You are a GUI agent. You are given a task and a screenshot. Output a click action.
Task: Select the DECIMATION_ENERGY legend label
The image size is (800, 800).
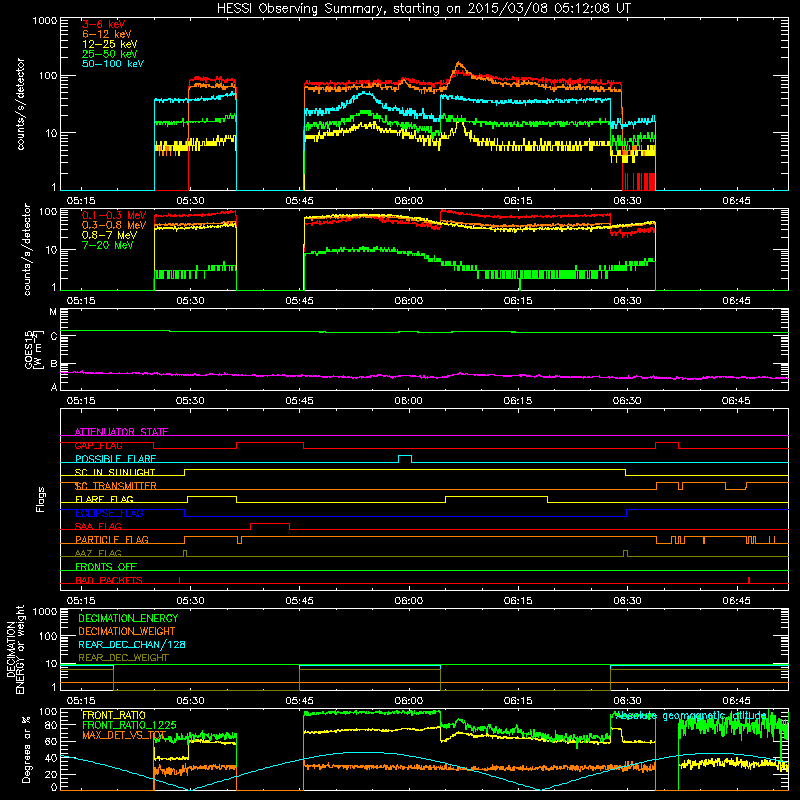pos(128,618)
